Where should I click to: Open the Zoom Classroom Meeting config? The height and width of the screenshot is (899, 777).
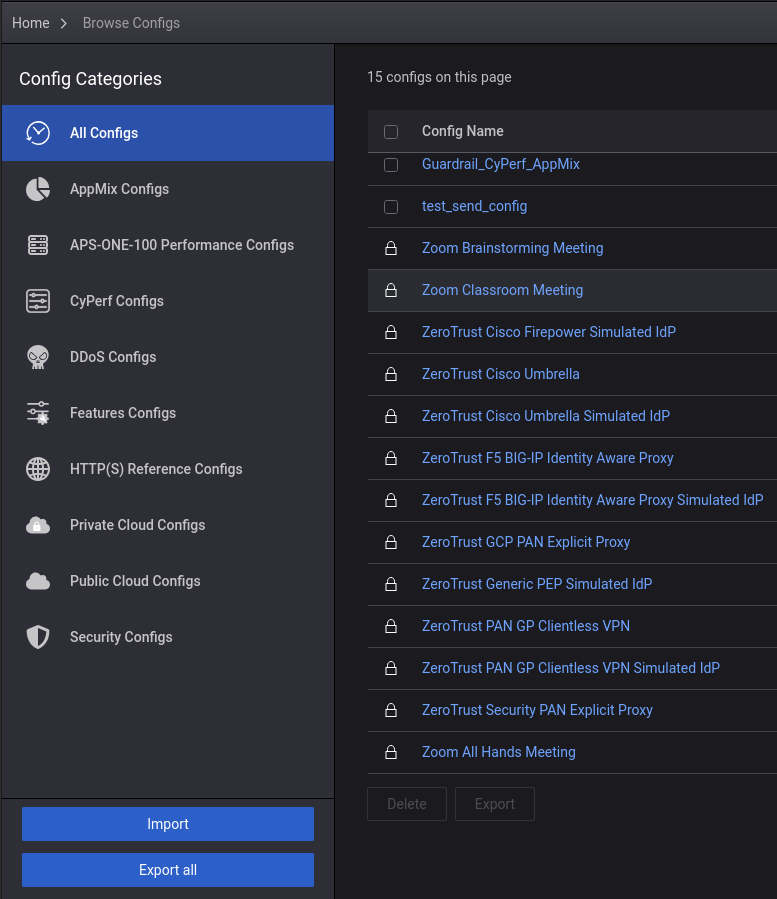(502, 290)
